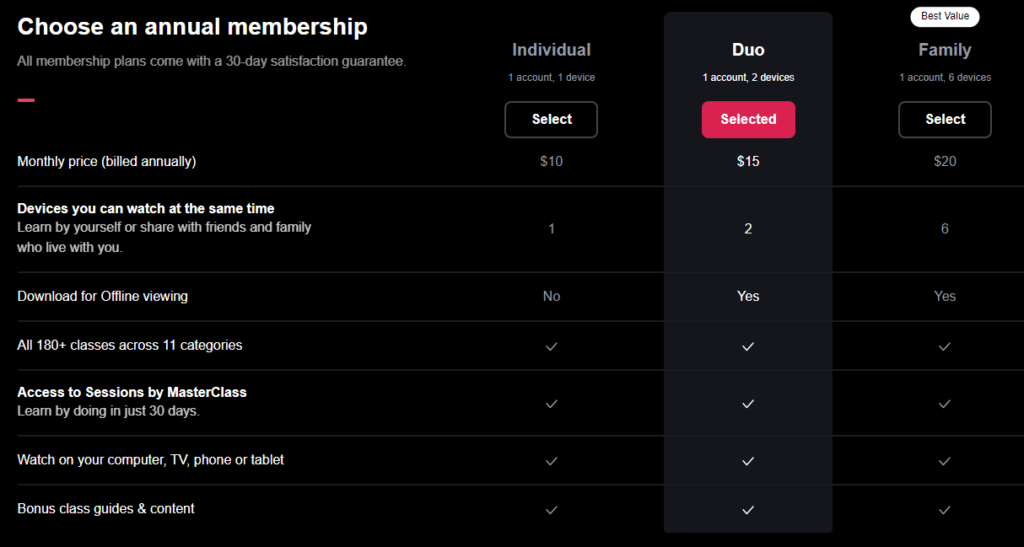Screen dimensions: 1024x547
Task: Click Family checkmark for All 180+ classes
Action: [x=945, y=346]
